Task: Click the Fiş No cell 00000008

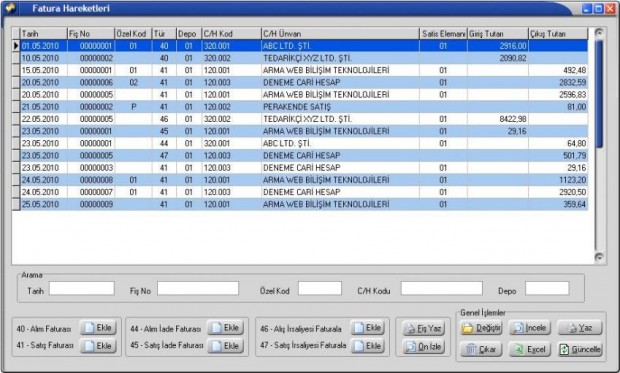Action: (x=91, y=180)
